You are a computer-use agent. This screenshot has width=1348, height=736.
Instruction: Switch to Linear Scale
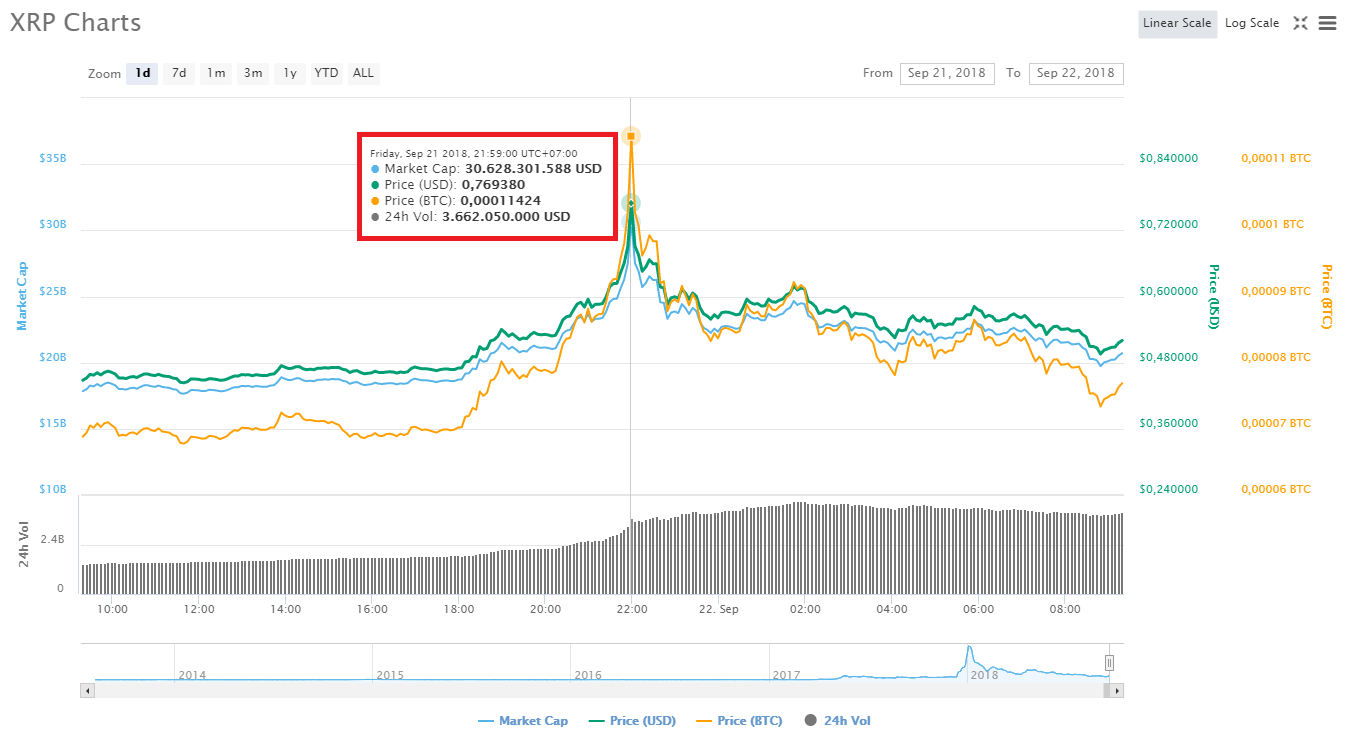coord(1177,23)
